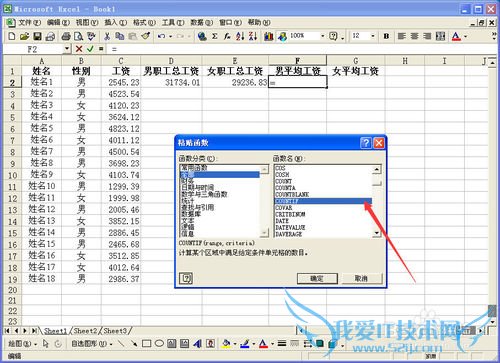
Task: Click the Save floppy disk icon
Action: point(37,36)
